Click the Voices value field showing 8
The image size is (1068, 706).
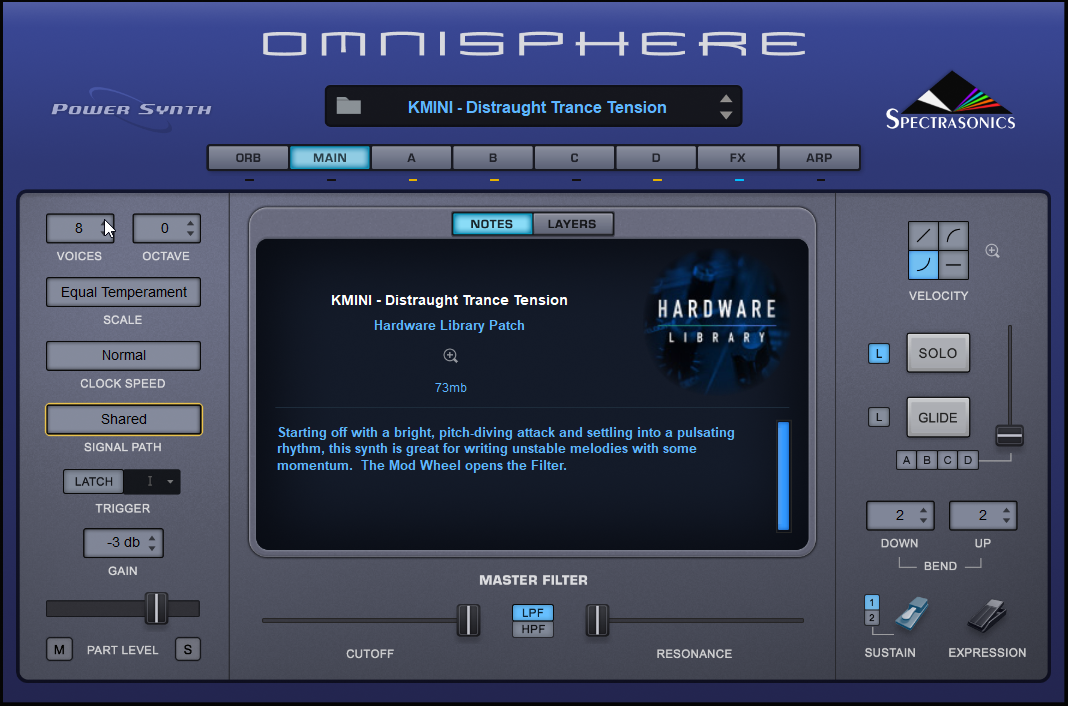click(80, 228)
